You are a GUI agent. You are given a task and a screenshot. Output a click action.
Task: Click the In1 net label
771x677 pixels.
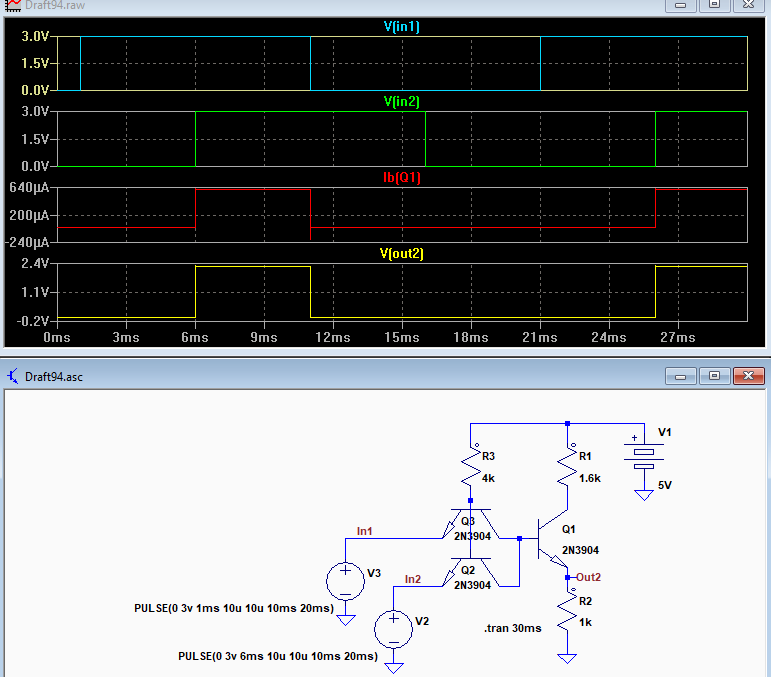(364, 531)
